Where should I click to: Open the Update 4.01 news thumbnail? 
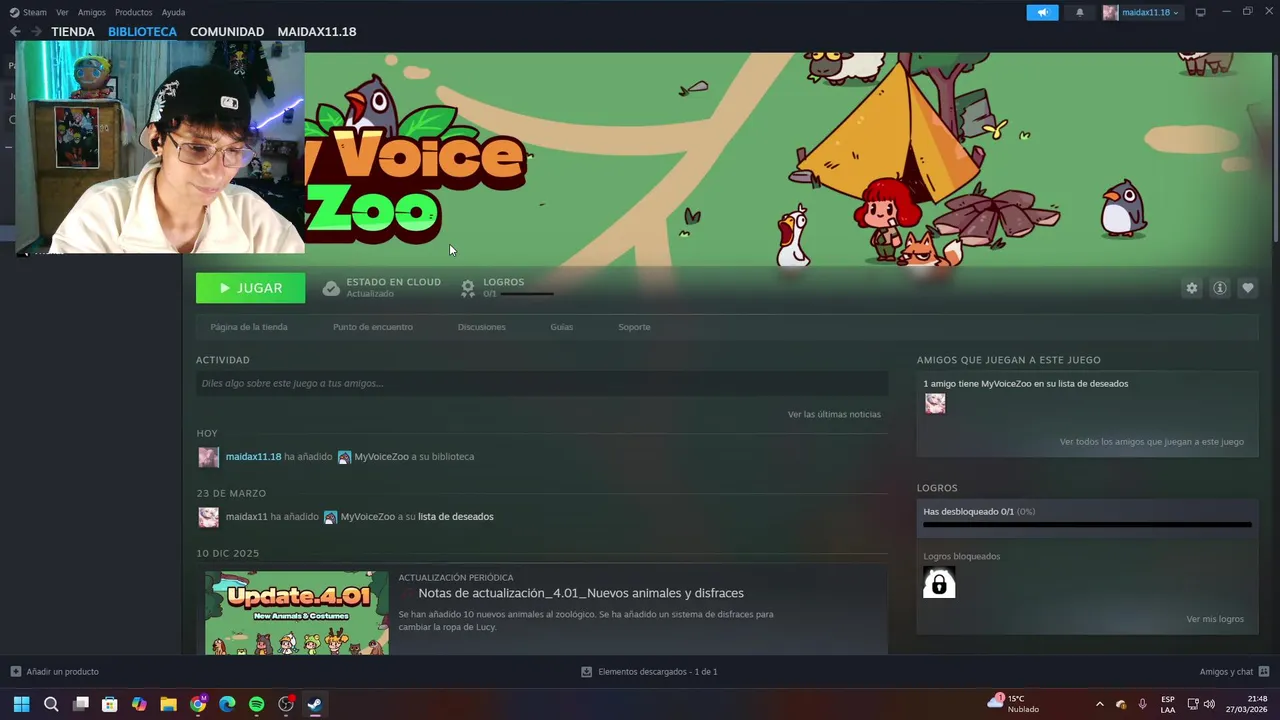pos(297,613)
